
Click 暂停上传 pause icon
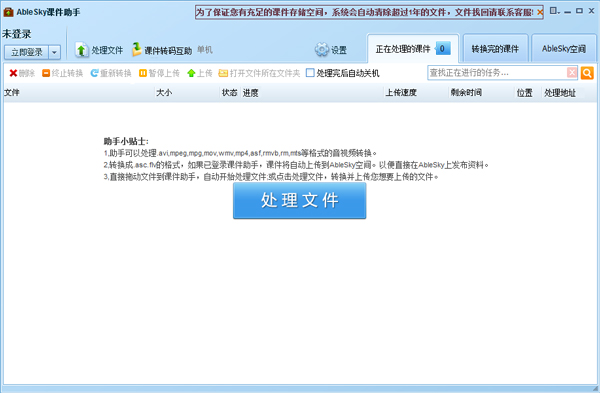click(x=143, y=73)
